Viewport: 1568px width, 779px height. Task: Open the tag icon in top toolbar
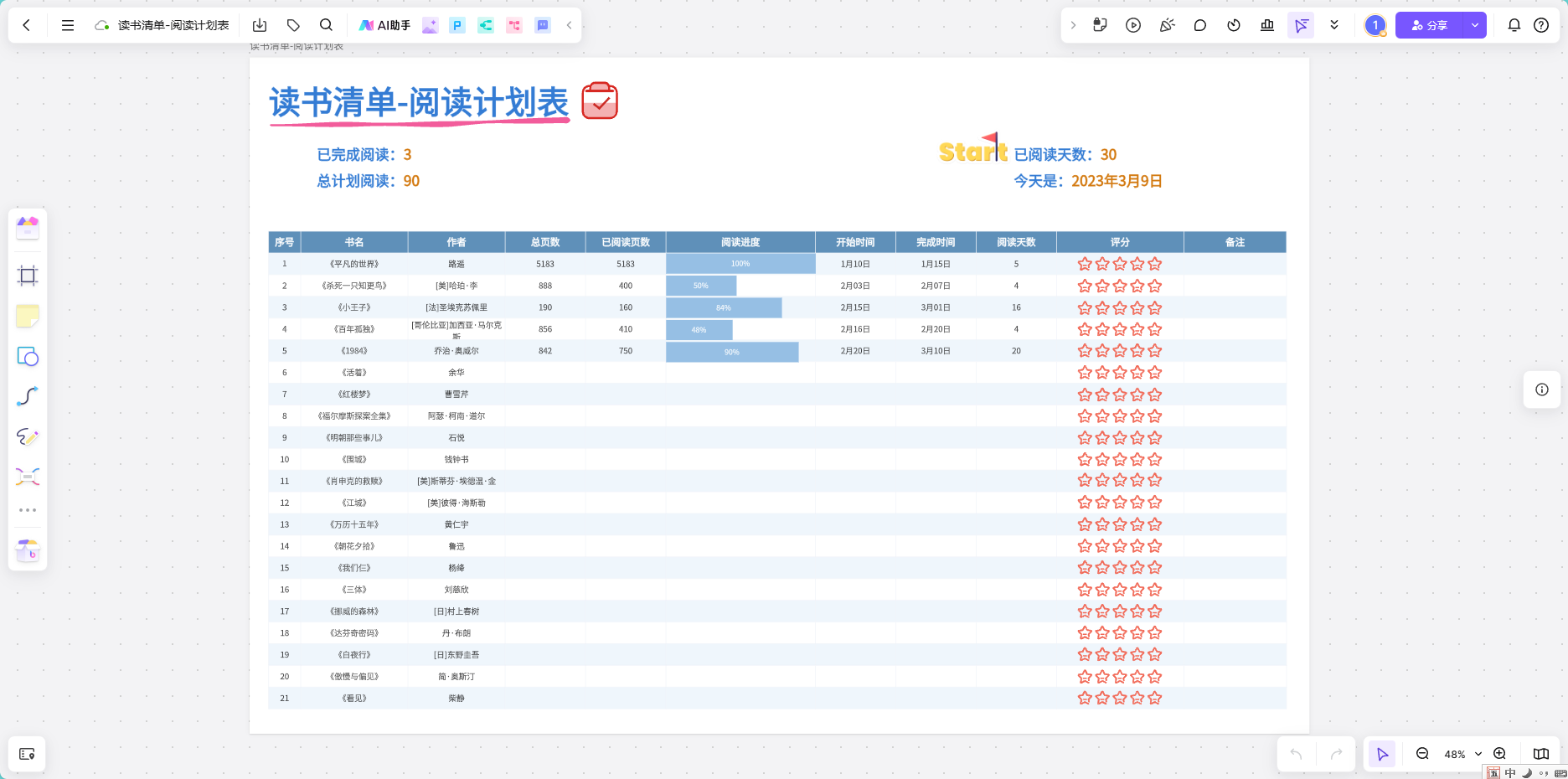[x=293, y=25]
